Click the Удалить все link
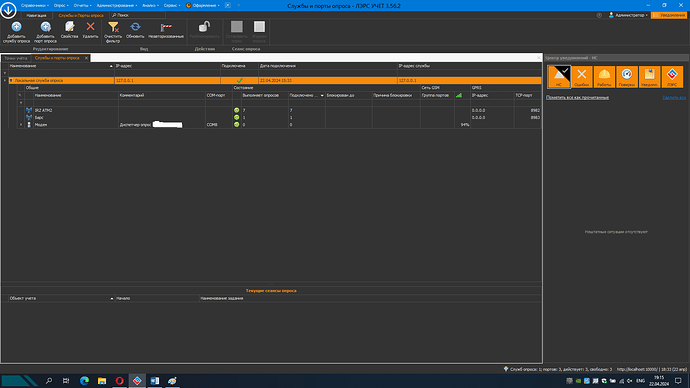 tap(674, 97)
